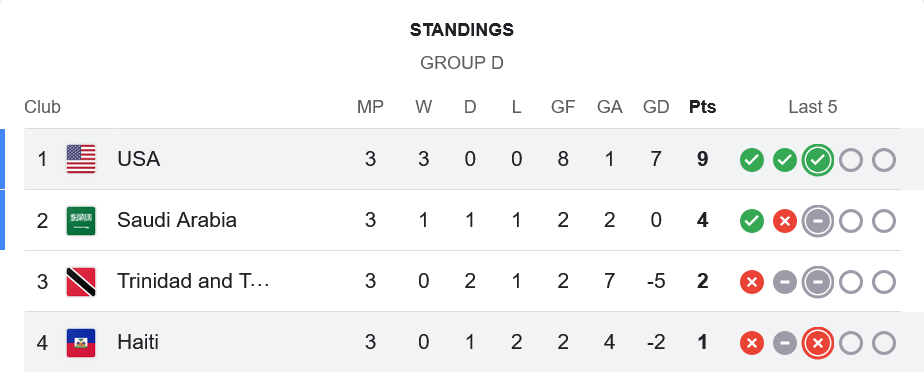Click the GROUP D label
924x390 pixels.
462,63
